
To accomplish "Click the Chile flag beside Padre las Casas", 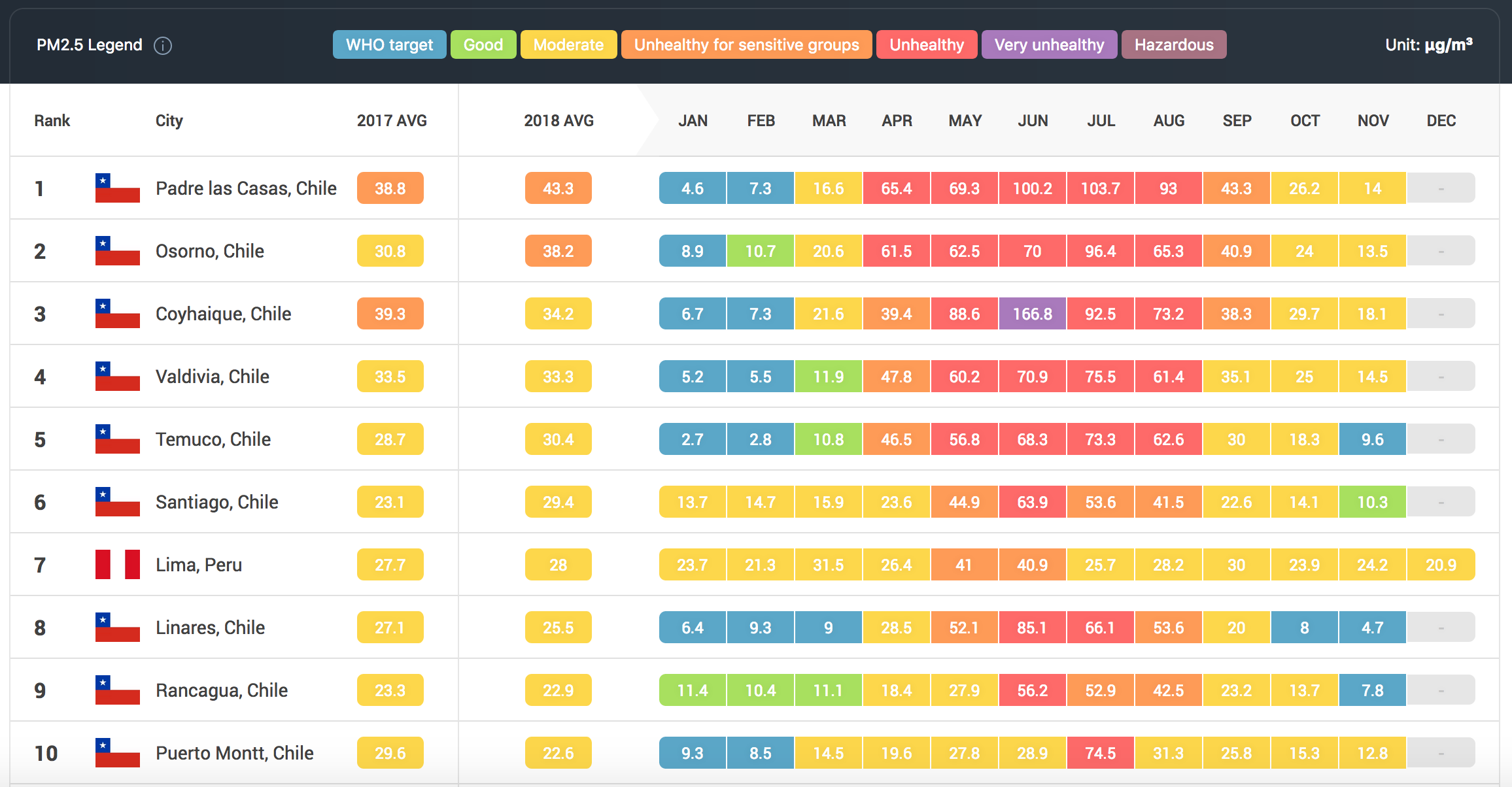I will pos(118,188).
